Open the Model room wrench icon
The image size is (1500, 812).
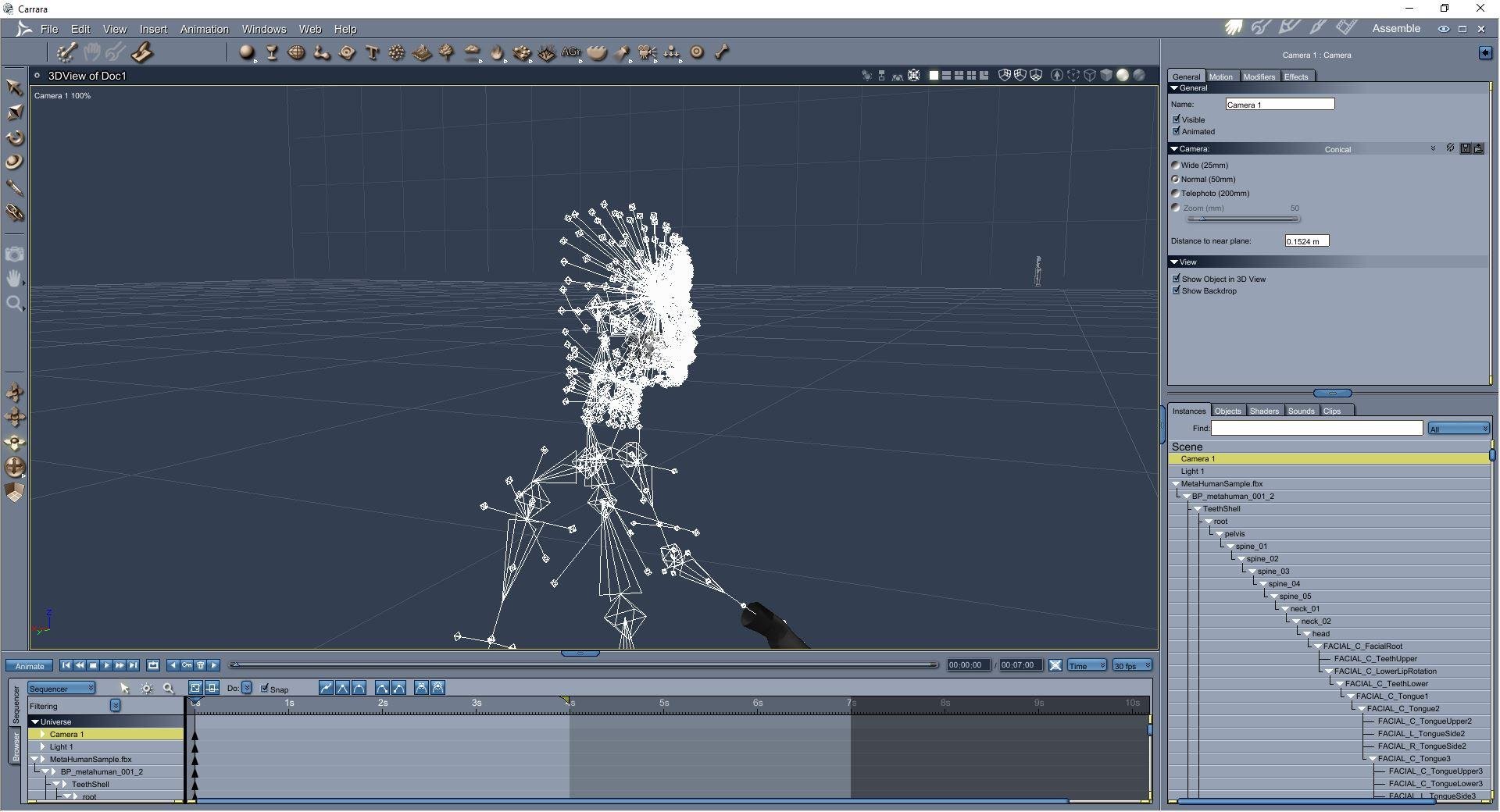point(1261,28)
